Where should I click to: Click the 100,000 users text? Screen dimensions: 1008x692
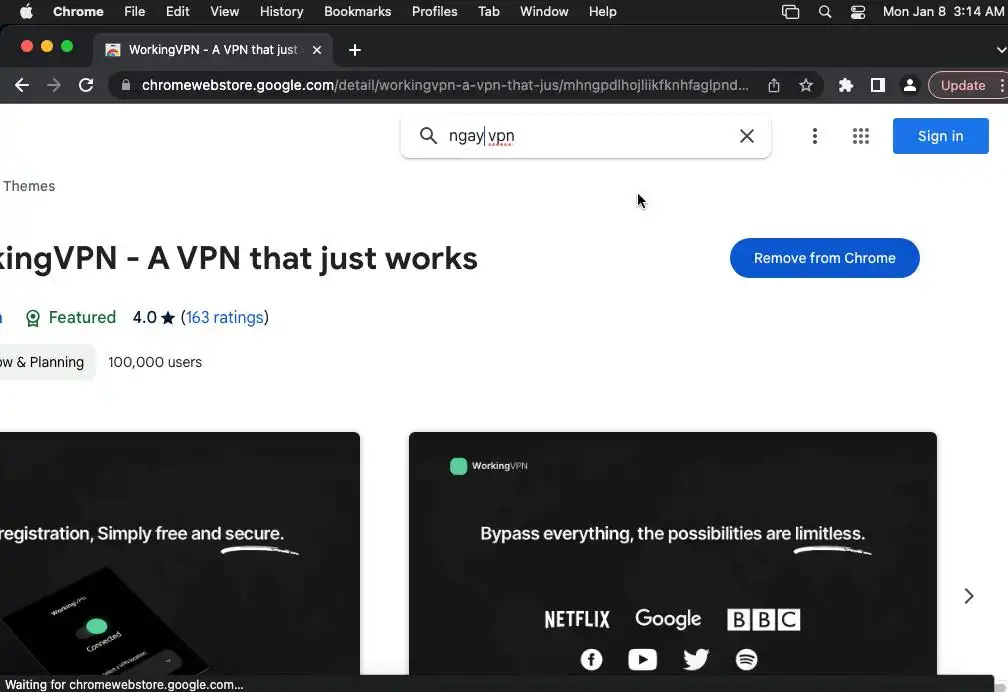pyautogui.click(x=155, y=362)
